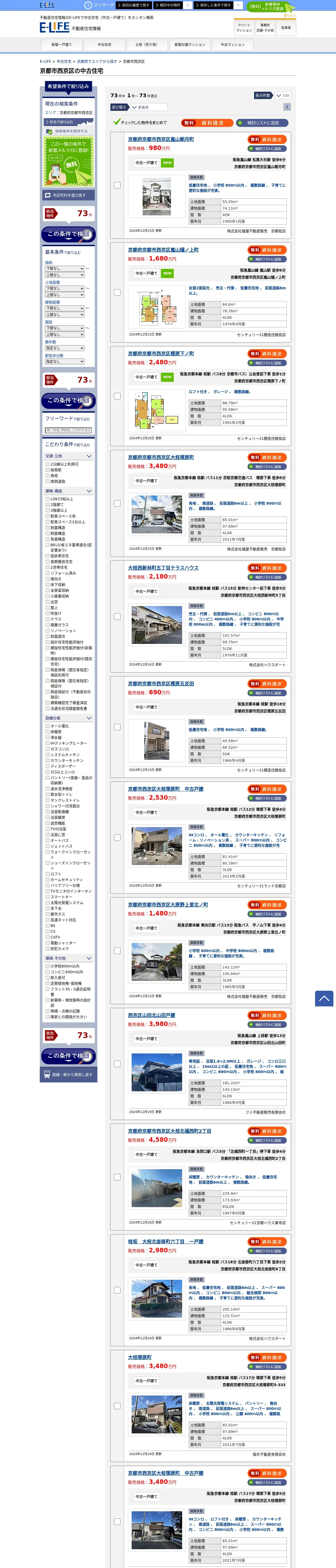
Task: Open the 嵐山樋ノ上町 floor plan thumbnail
Action: coord(157,306)
